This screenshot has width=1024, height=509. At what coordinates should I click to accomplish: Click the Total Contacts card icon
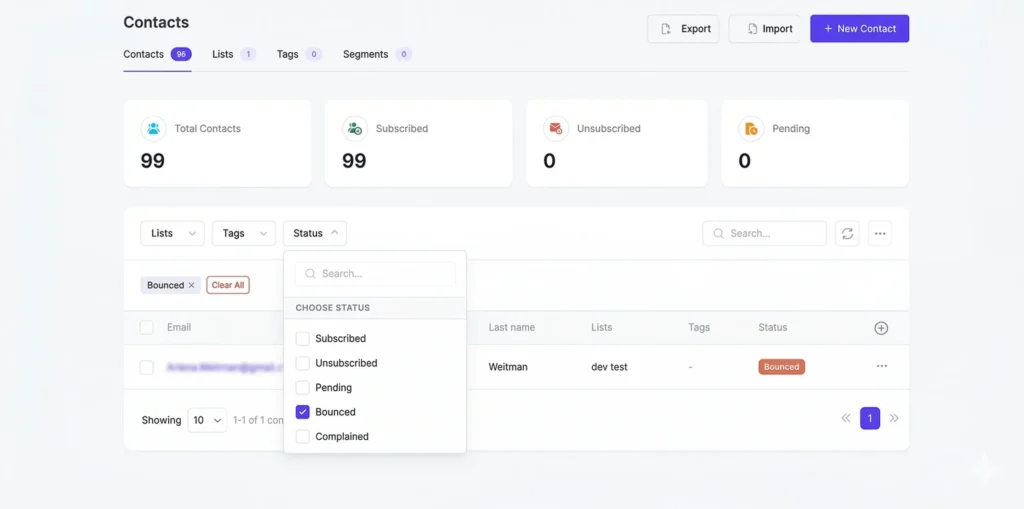point(153,128)
